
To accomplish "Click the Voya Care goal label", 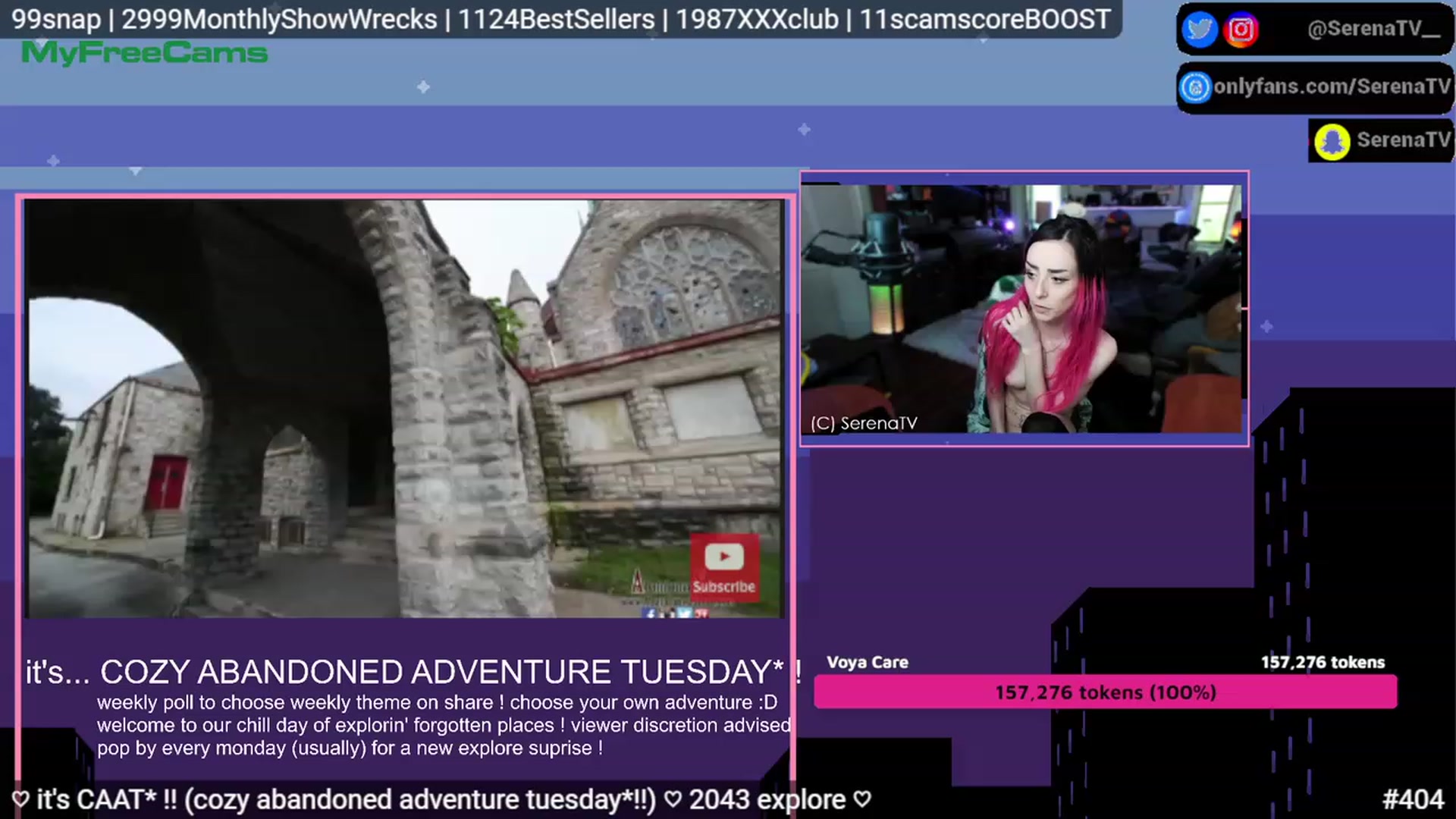I will [x=867, y=662].
